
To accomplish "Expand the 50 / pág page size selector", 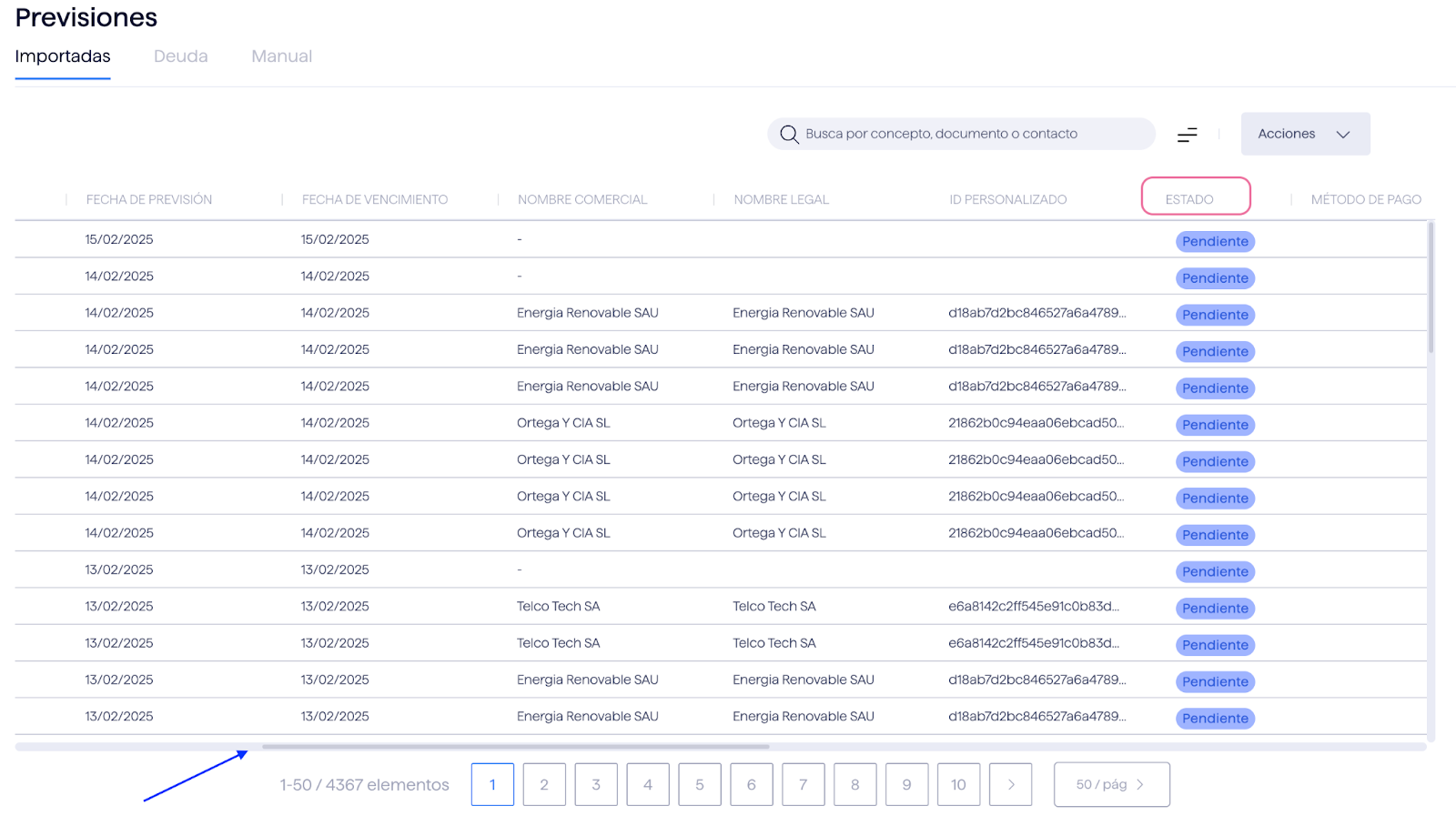I will (1111, 784).
